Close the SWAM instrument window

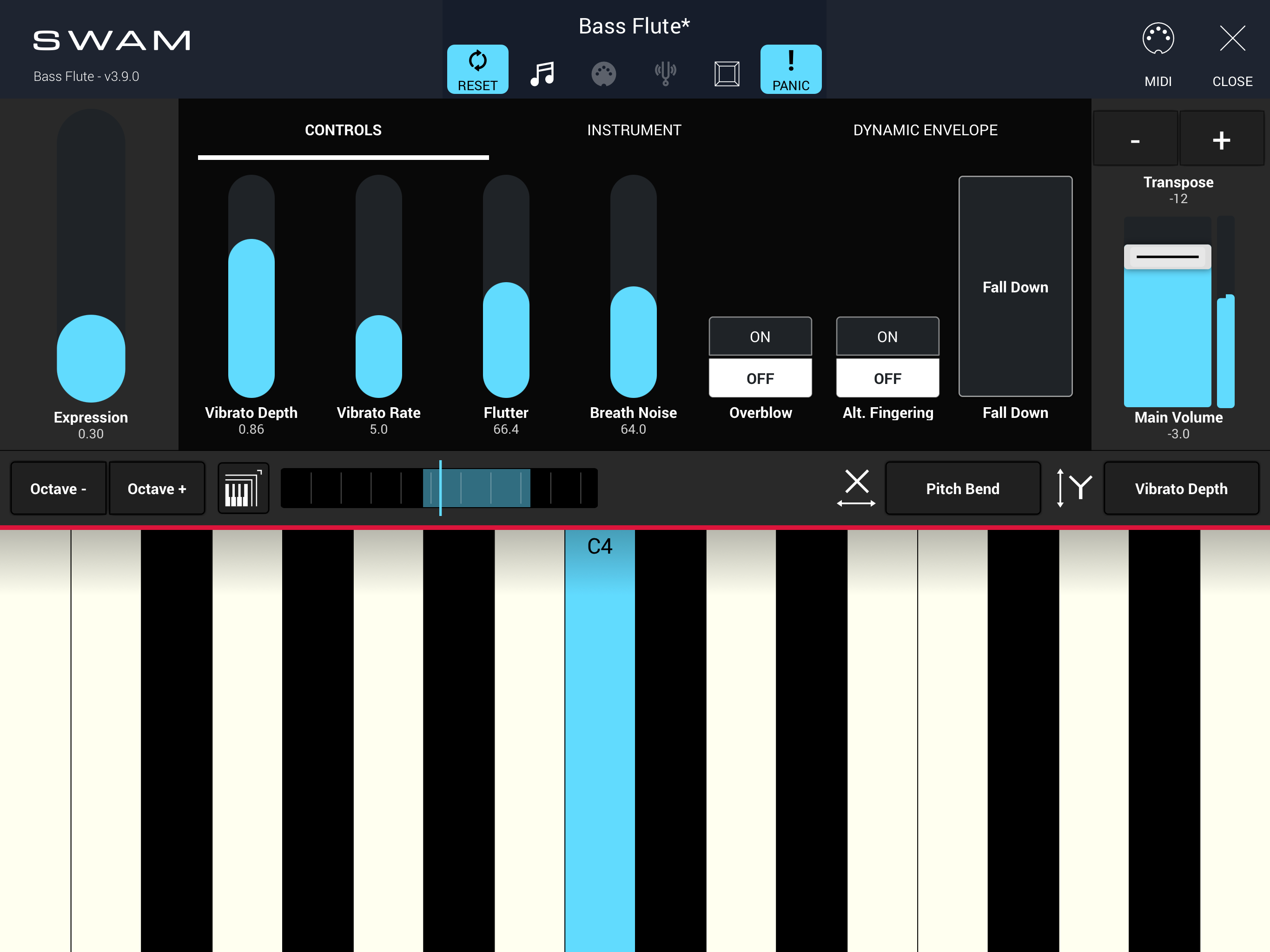(x=1232, y=54)
